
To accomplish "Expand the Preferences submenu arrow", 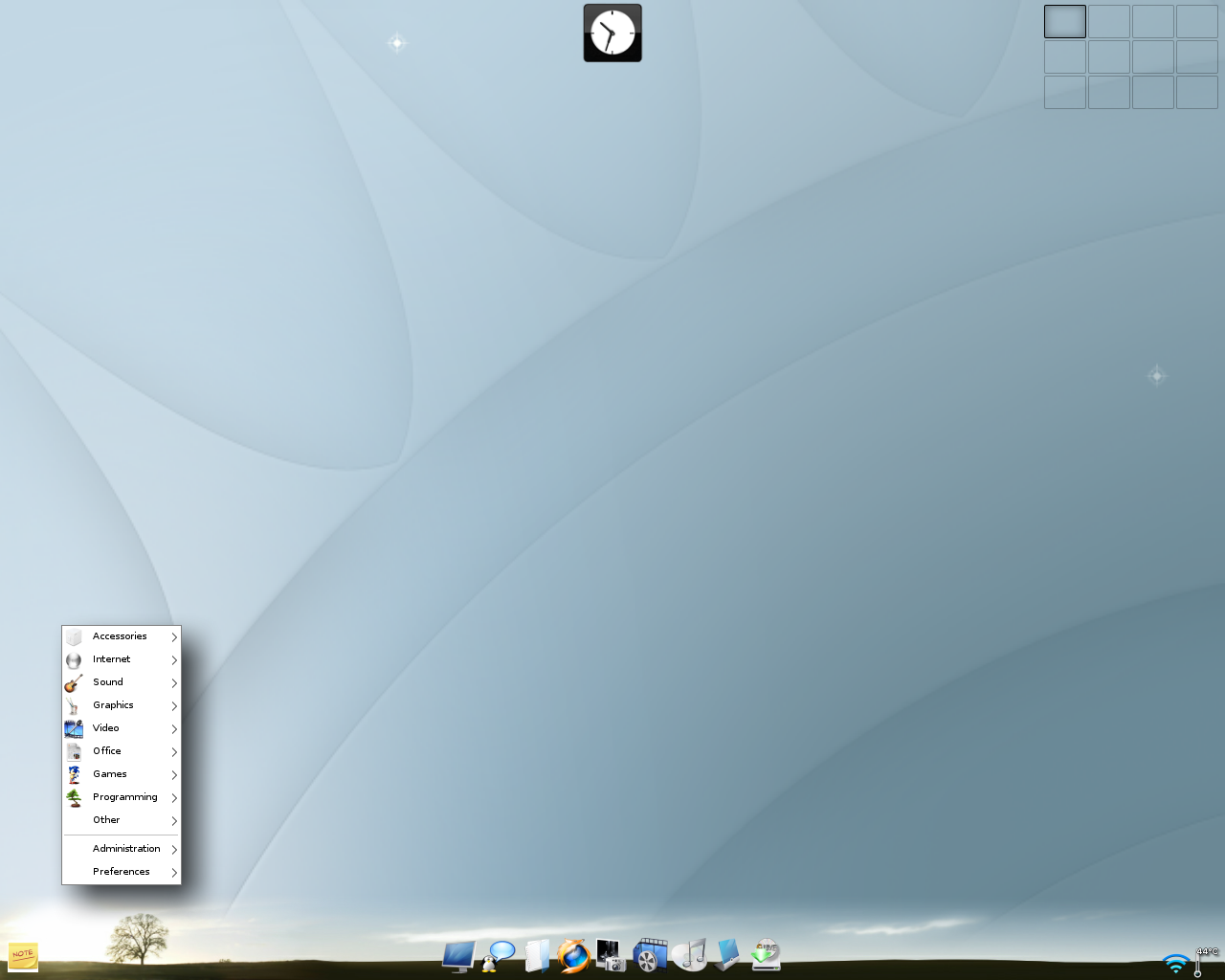I will (174, 873).
